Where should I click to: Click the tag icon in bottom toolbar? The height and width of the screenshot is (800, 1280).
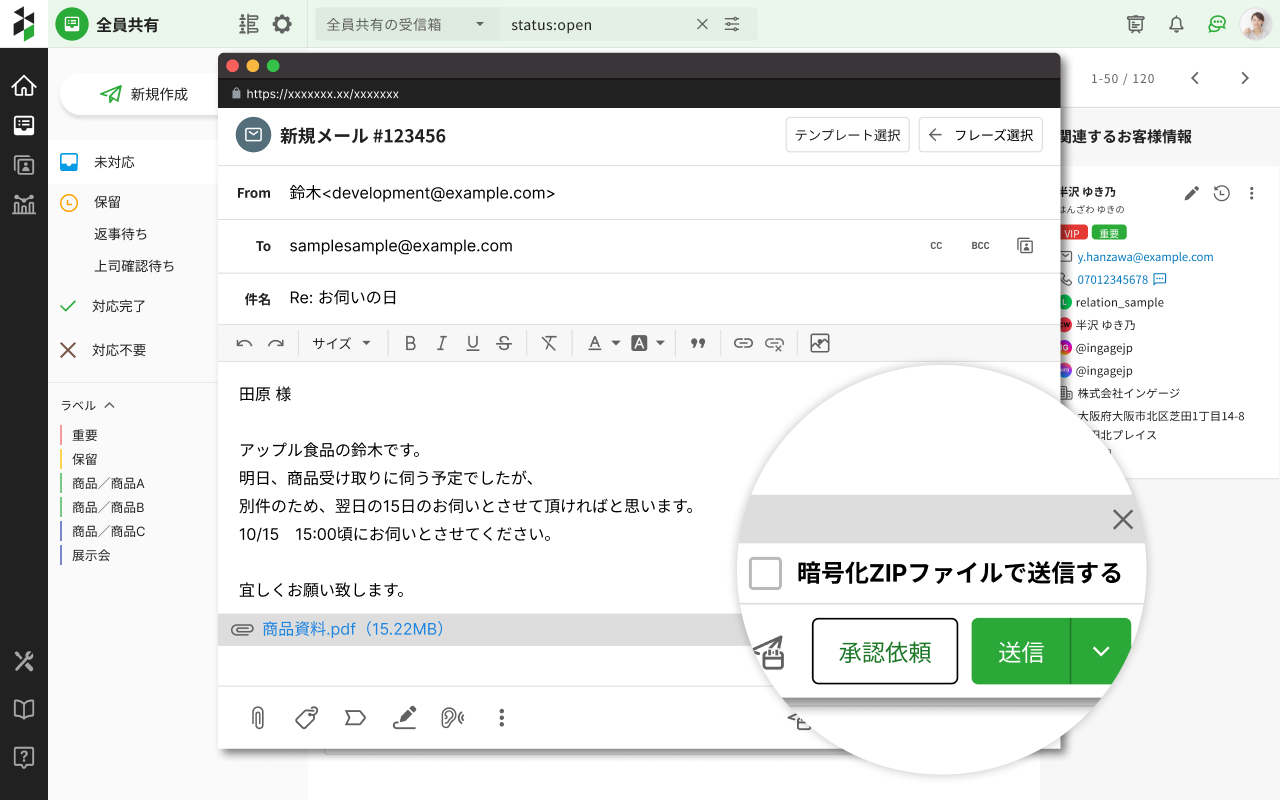tap(307, 717)
